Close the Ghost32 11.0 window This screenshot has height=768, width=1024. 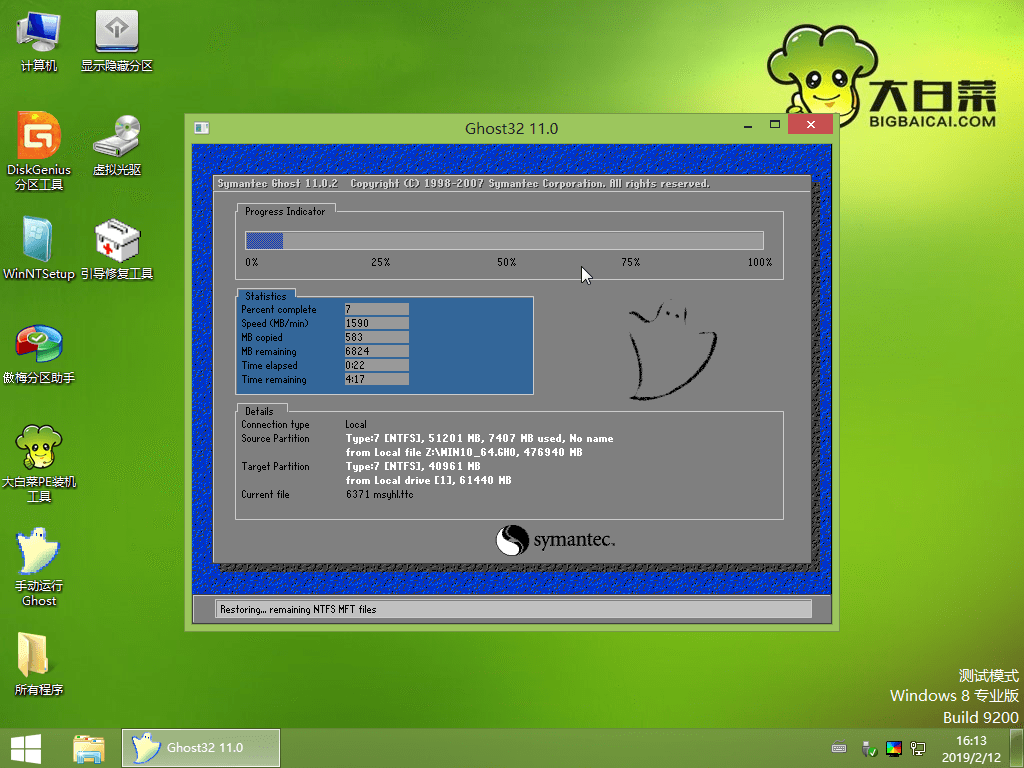(x=810, y=124)
